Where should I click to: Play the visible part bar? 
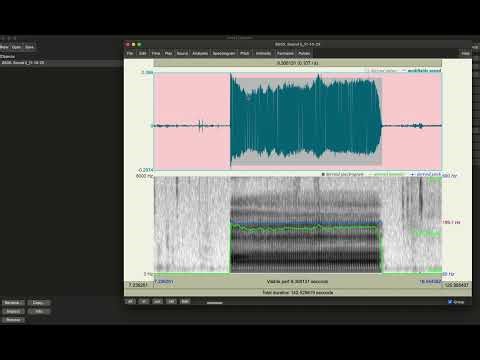tap(297, 282)
